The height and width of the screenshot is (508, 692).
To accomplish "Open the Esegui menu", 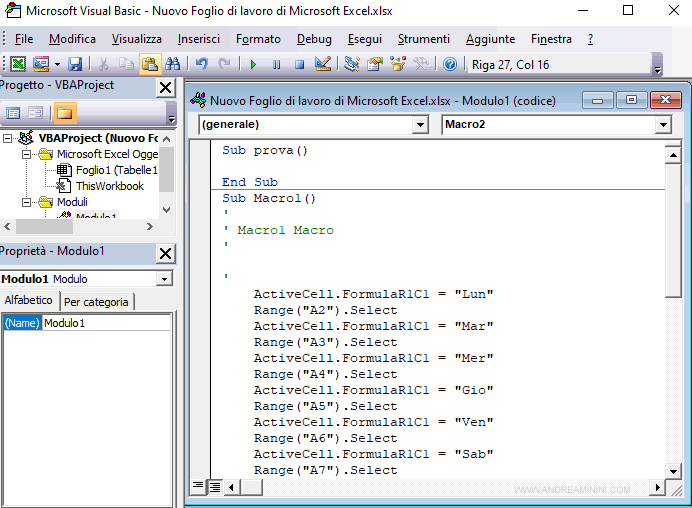I will pos(365,39).
